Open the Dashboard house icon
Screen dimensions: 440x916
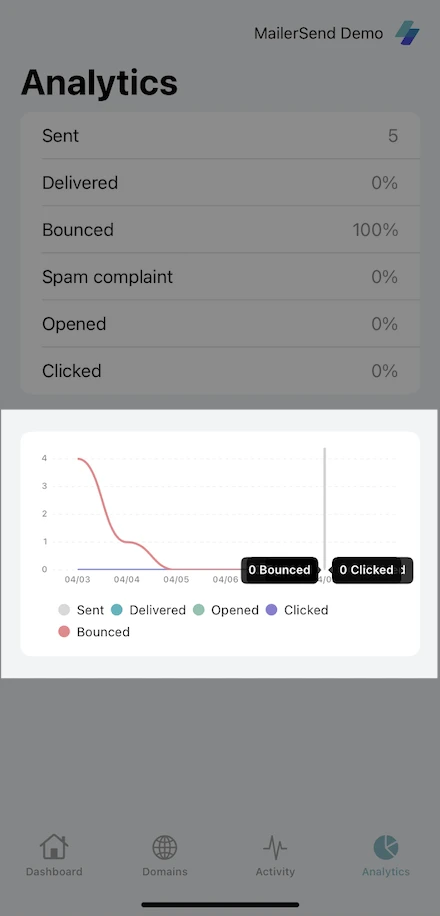(54, 846)
